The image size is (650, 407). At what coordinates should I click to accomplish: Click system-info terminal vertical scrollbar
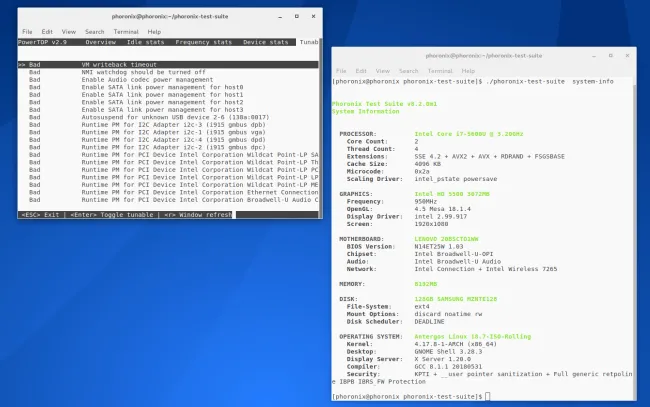pyautogui.click(x=635, y=242)
